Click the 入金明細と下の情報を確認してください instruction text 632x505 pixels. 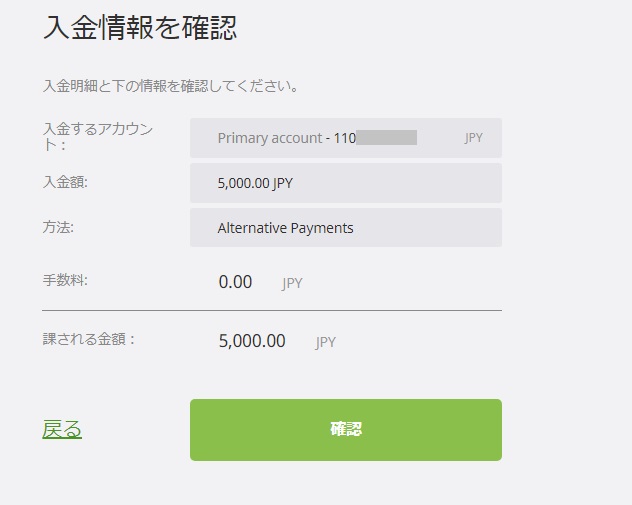(x=171, y=86)
